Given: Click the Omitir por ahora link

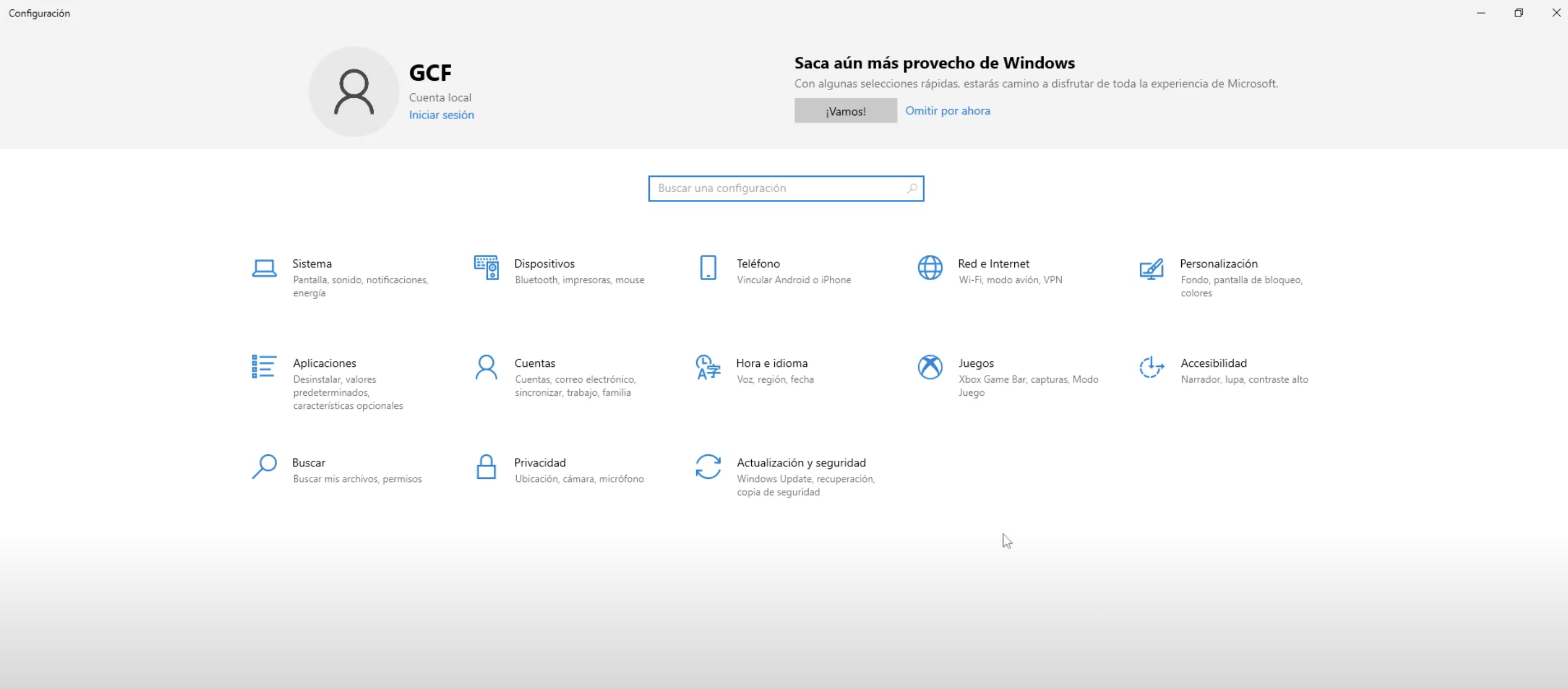Looking at the screenshot, I should [x=948, y=110].
